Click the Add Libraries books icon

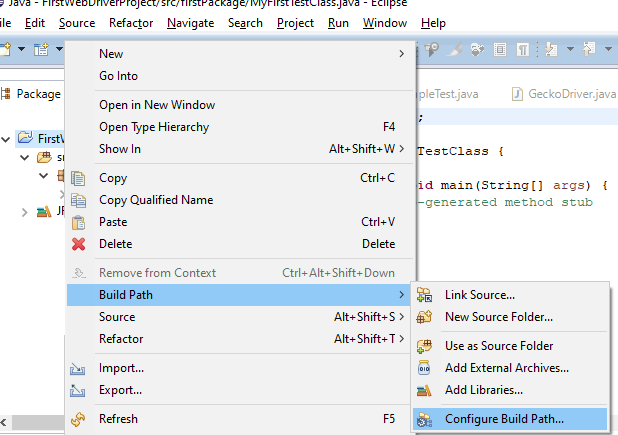tap(425, 390)
